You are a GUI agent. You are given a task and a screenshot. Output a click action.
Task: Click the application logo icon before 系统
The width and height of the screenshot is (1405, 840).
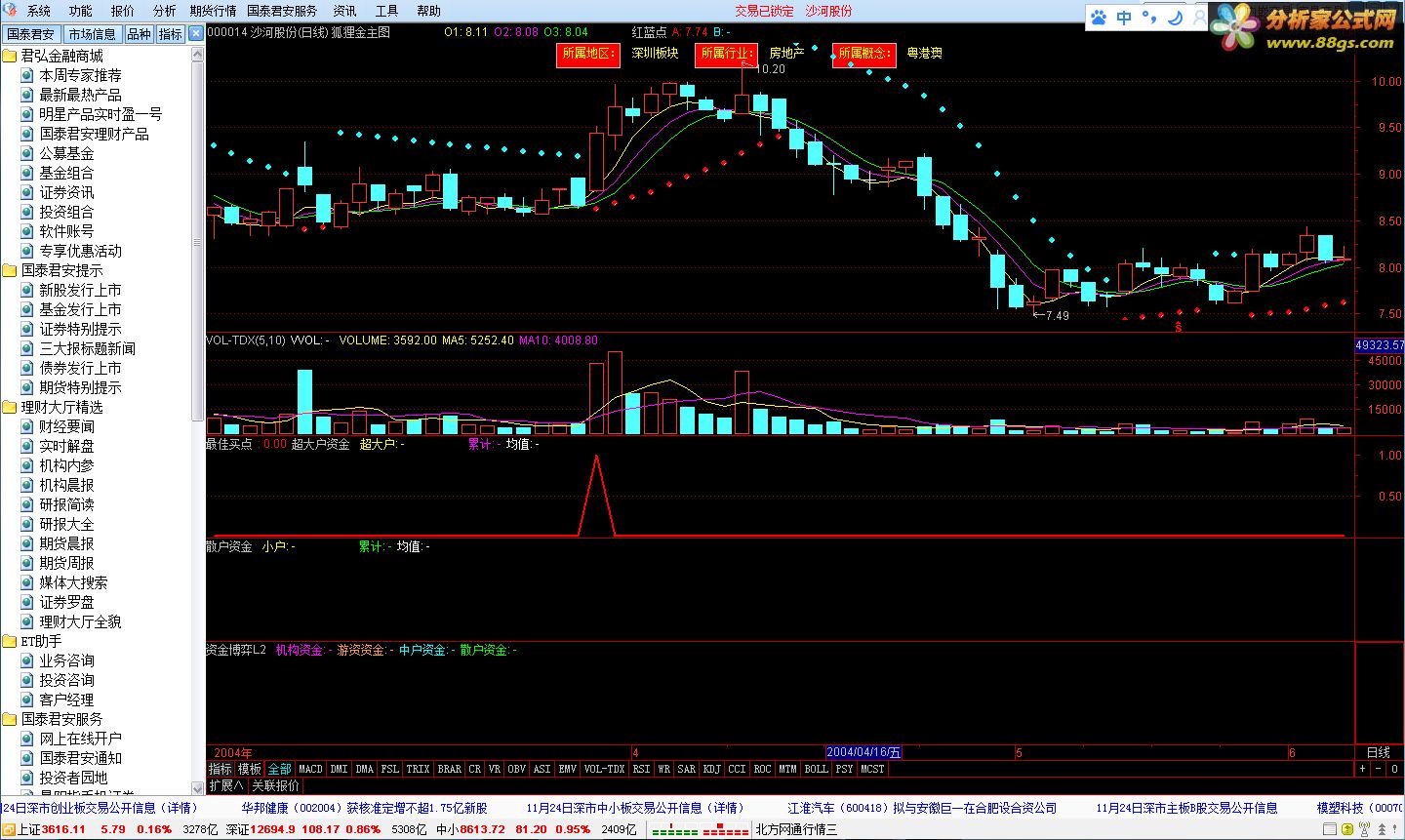(x=11, y=11)
